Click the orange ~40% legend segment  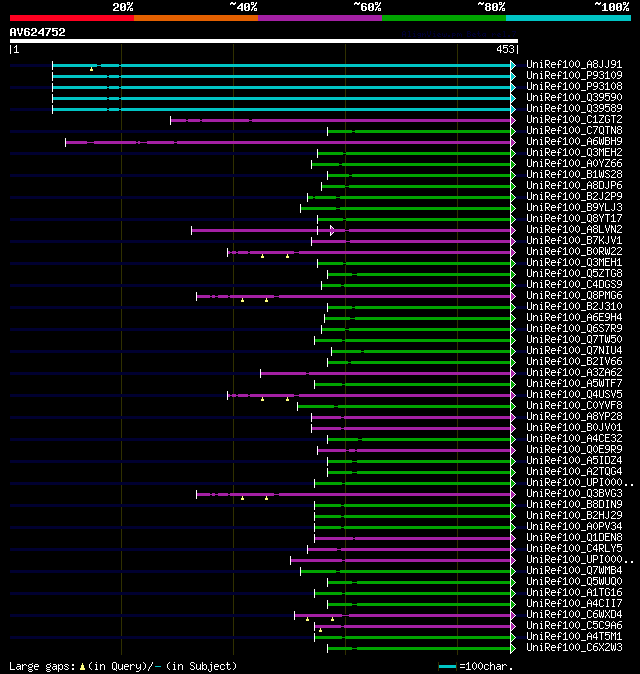[x=196, y=18]
